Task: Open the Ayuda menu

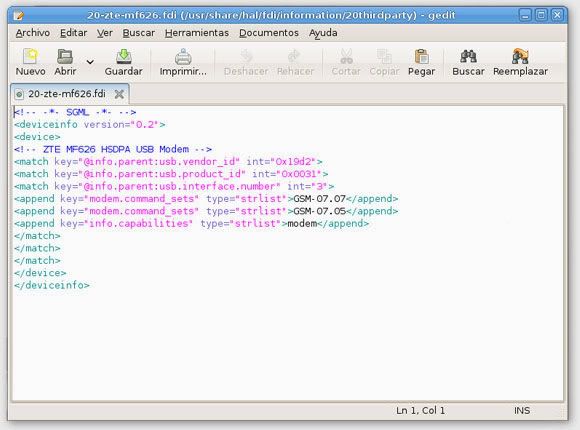Action: [x=323, y=33]
